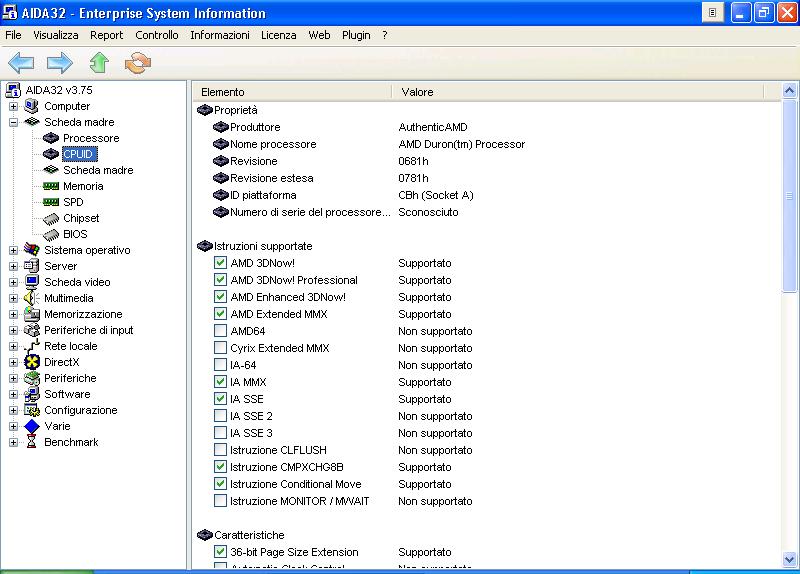This screenshot has height=574, width=800.
Task: Click the Valore column header
Action: [578, 92]
